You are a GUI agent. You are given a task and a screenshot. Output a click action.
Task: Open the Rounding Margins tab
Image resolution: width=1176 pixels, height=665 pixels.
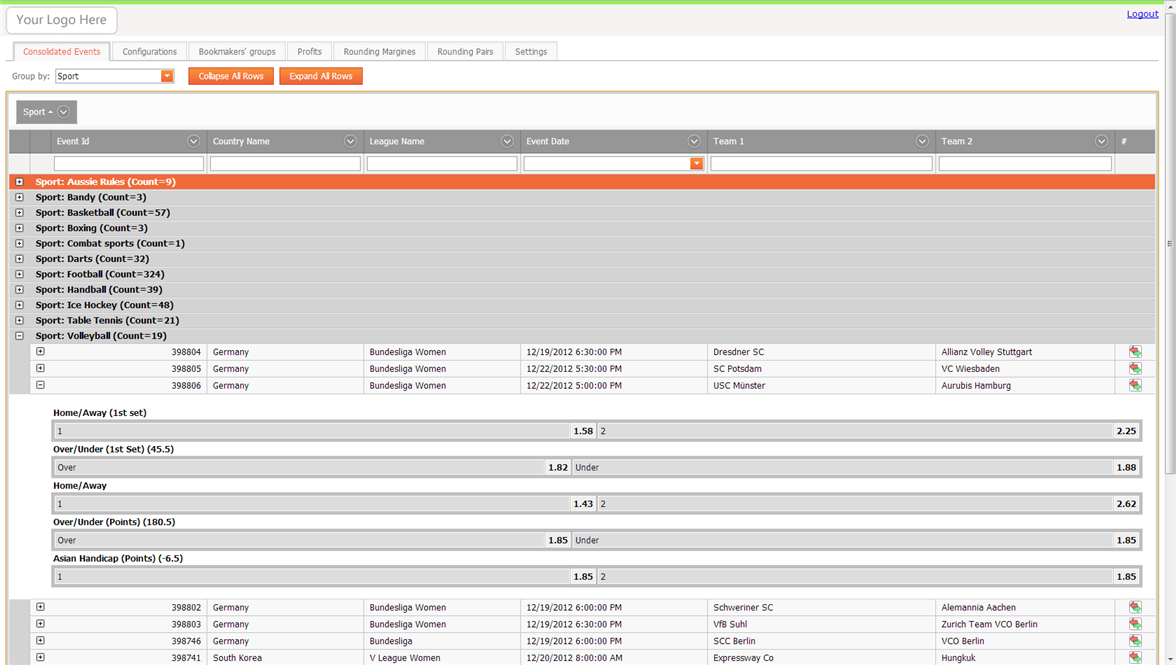tap(379, 51)
